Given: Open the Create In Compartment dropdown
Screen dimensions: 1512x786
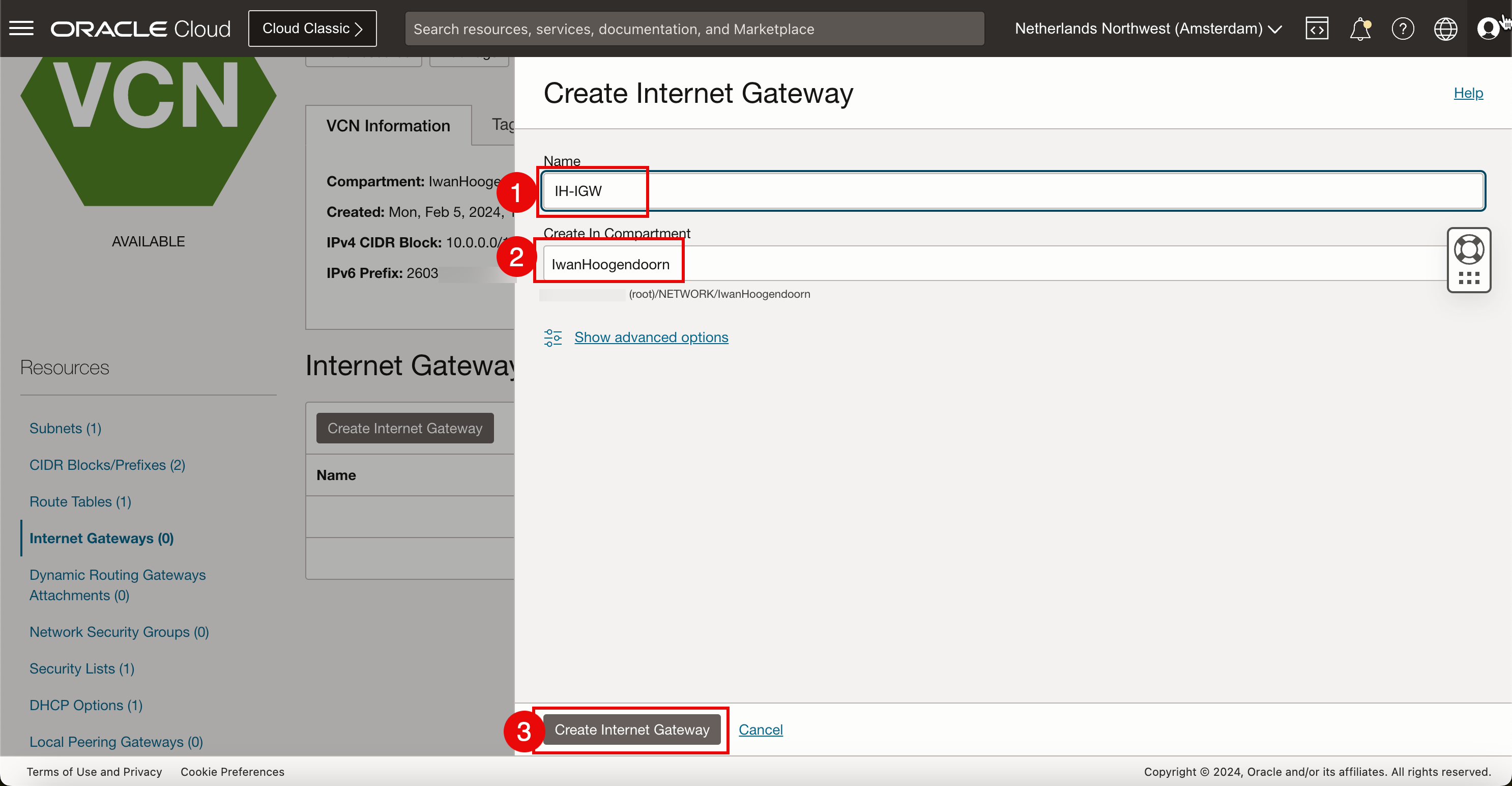Looking at the screenshot, I should tap(992, 264).
